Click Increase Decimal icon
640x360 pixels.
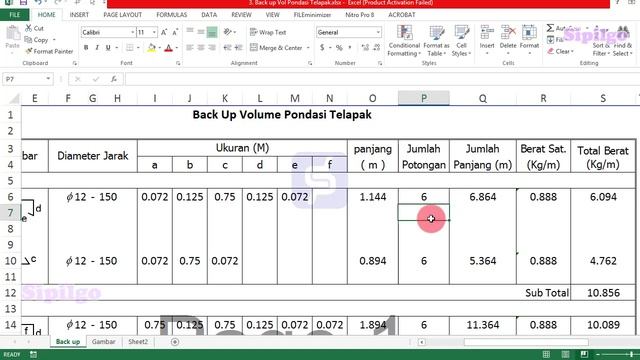pyautogui.click(x=365, y=48)
